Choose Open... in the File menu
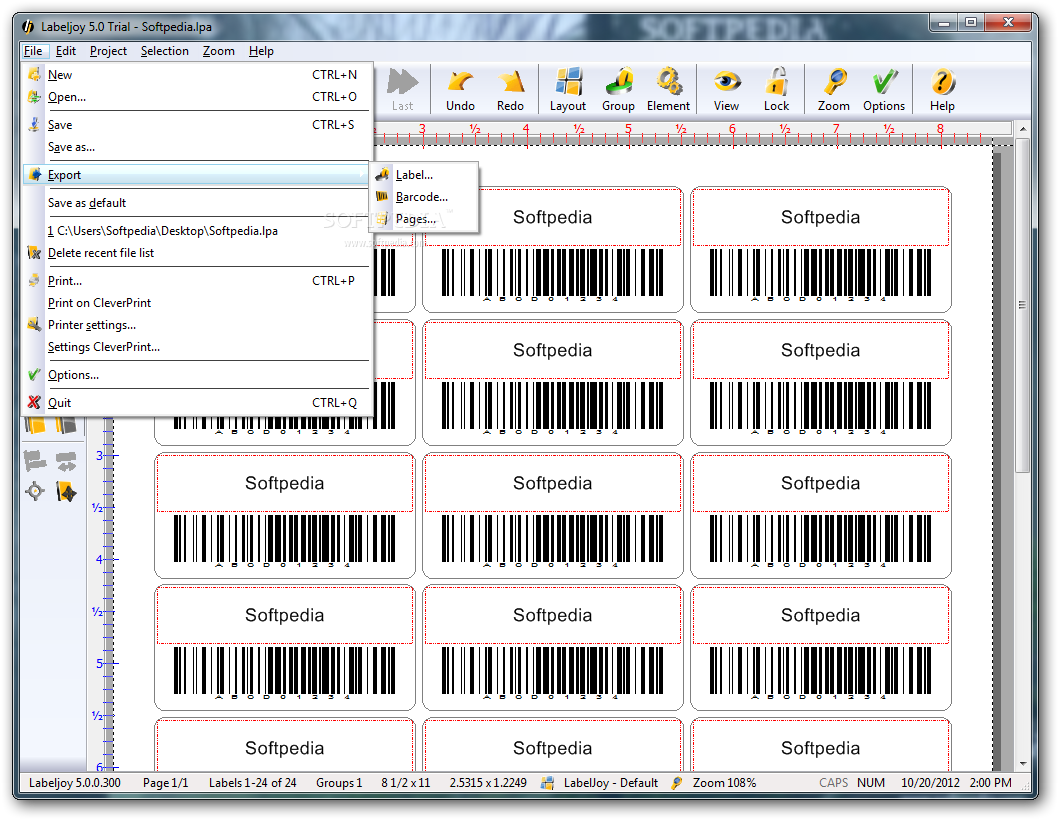1059x820 pixels. click(197, 97)
